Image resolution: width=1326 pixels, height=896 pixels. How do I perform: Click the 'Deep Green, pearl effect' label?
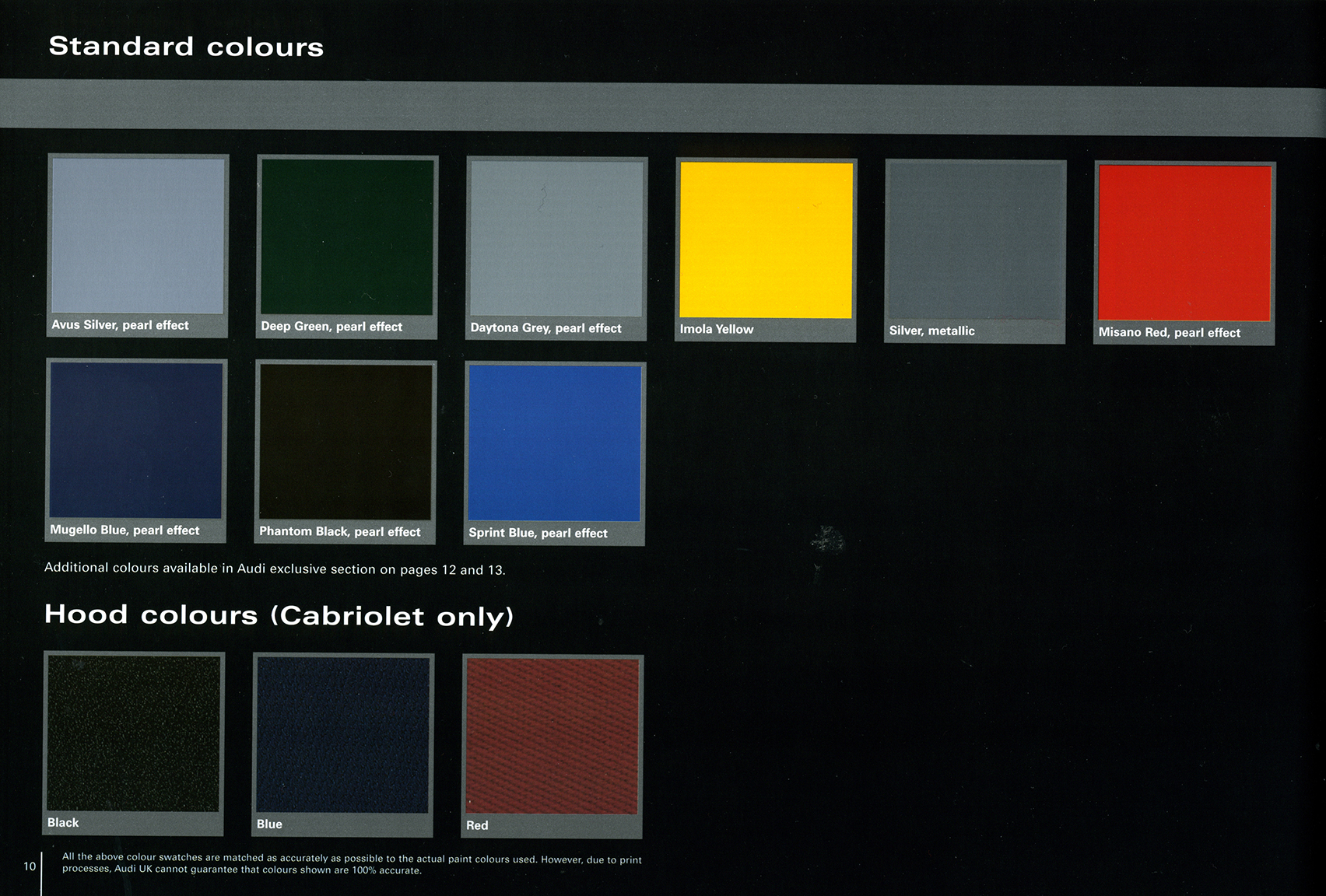[331, 327]
